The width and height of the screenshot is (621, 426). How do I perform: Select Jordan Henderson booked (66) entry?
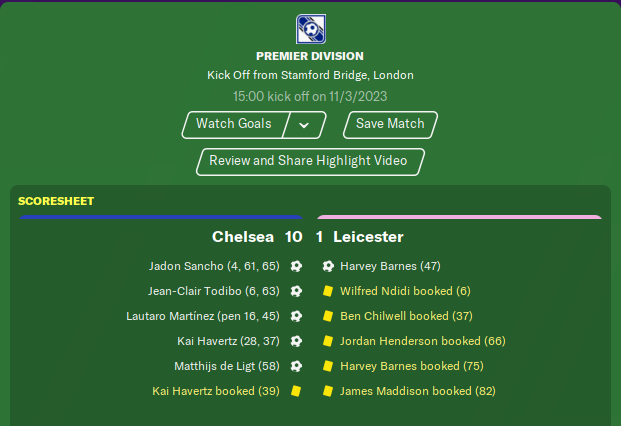(x=423, y=341)
